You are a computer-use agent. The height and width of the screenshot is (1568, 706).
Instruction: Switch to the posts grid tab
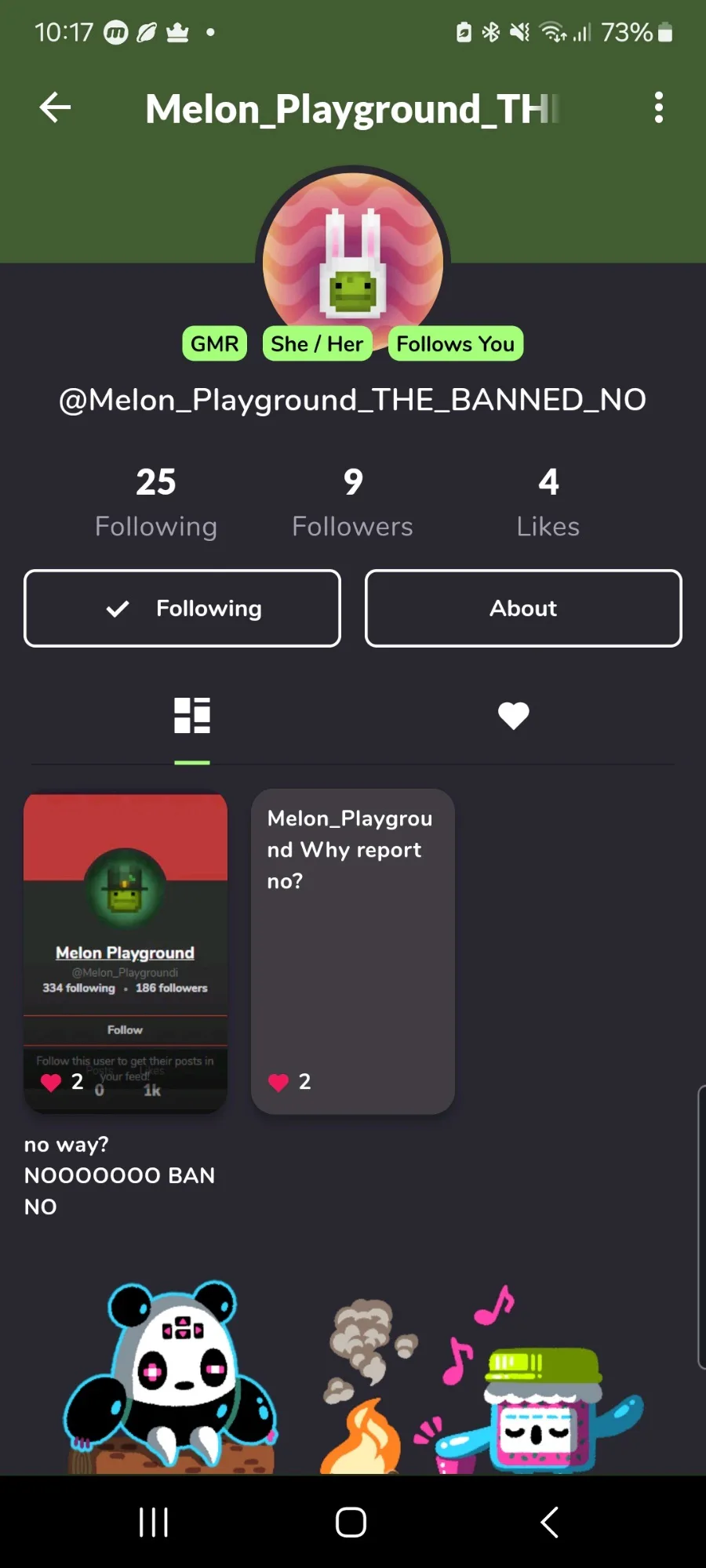coord(192,715)
